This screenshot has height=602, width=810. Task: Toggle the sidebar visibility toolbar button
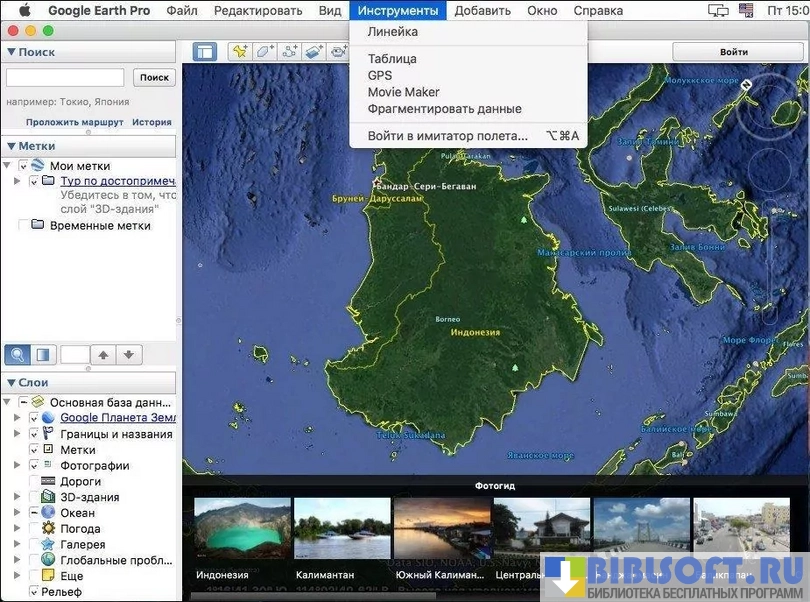click(x=205, y=52)
